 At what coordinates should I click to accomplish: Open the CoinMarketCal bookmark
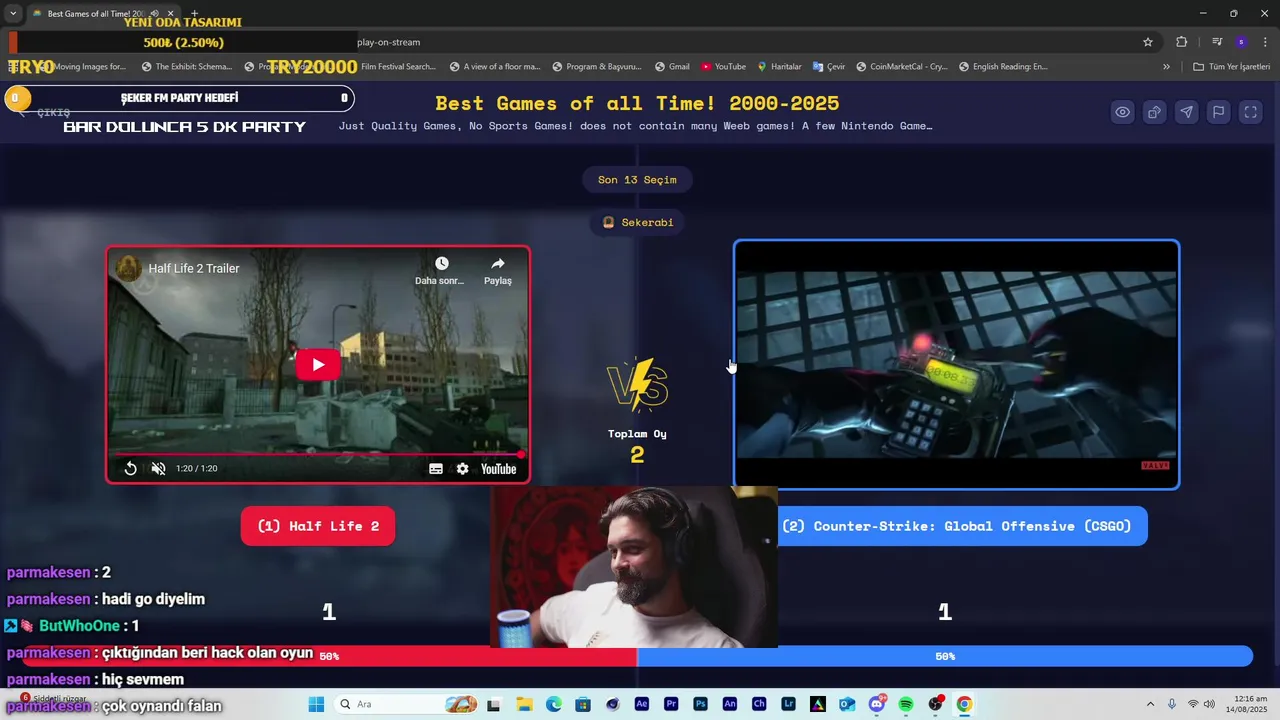pos(901,67)
